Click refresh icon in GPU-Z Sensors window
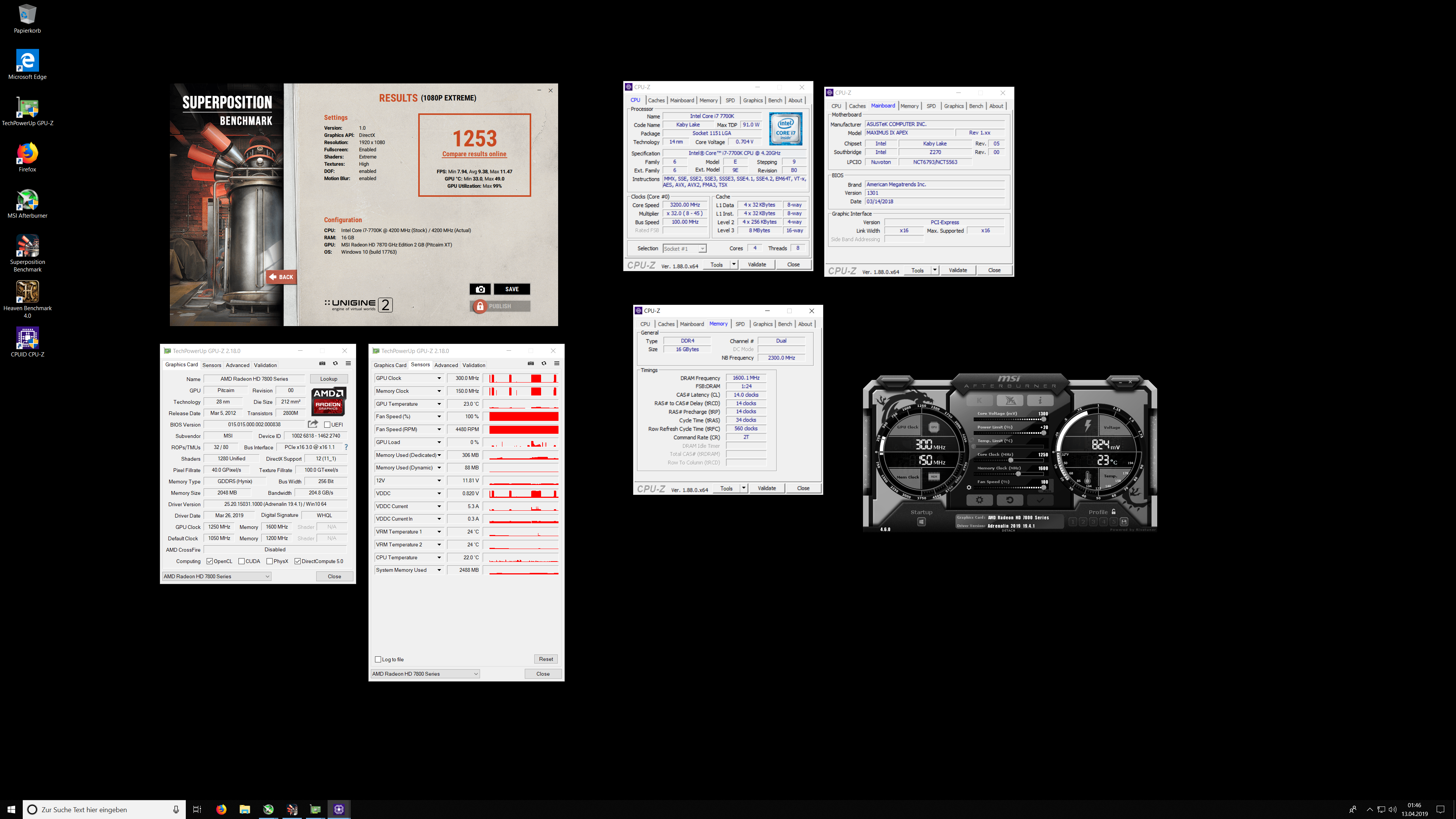 [544, 364]
